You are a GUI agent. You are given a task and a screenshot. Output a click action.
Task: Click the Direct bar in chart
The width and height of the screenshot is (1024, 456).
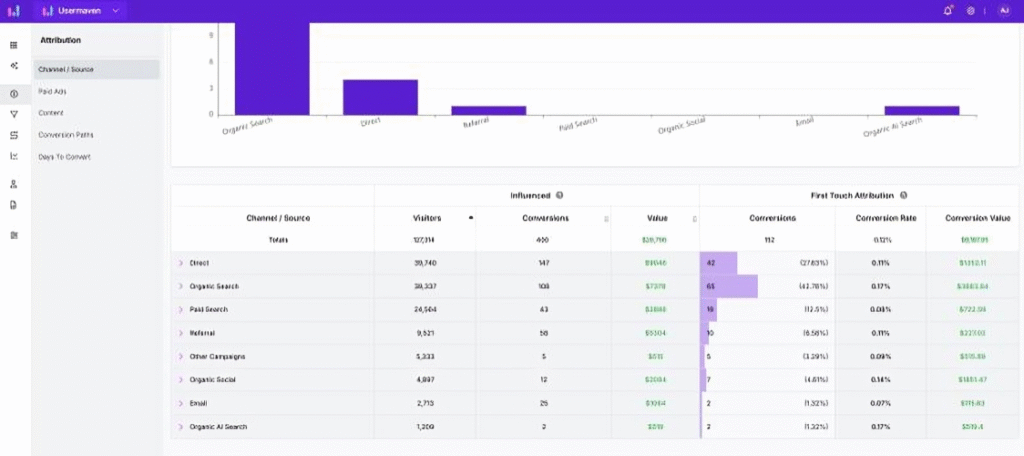(380, 97)
